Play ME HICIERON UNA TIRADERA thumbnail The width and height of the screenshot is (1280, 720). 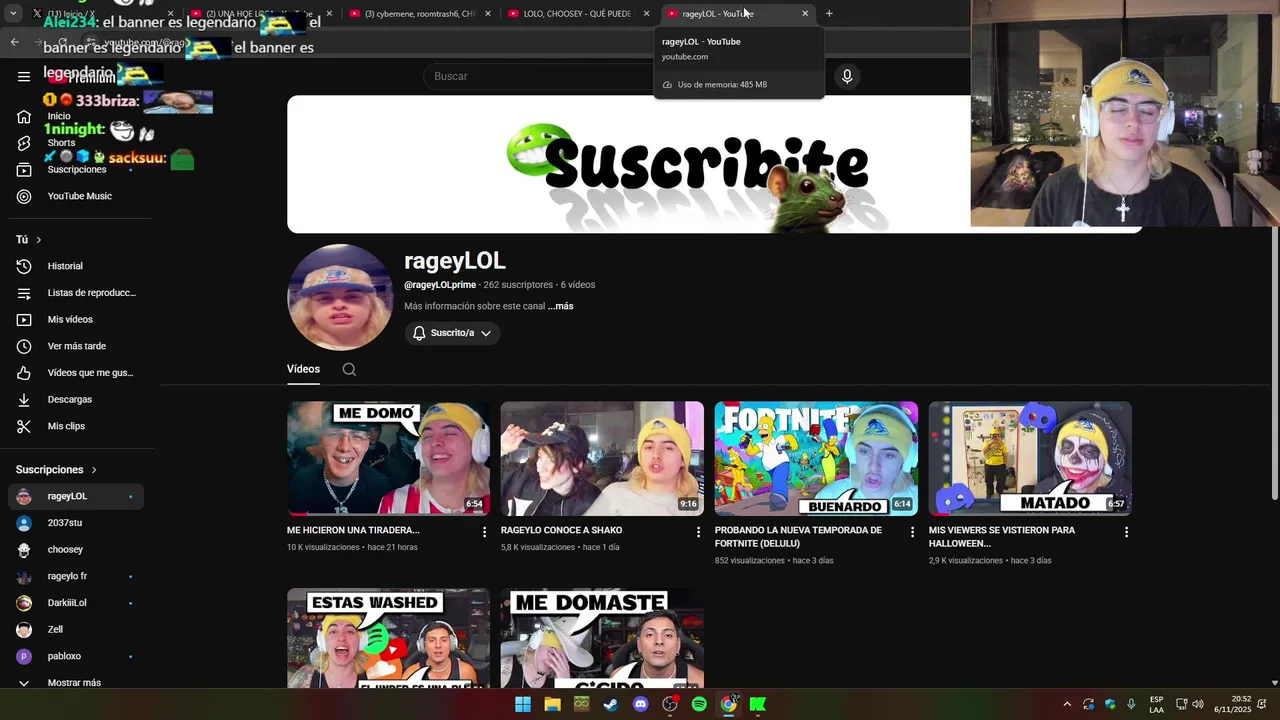pos(388,459)
